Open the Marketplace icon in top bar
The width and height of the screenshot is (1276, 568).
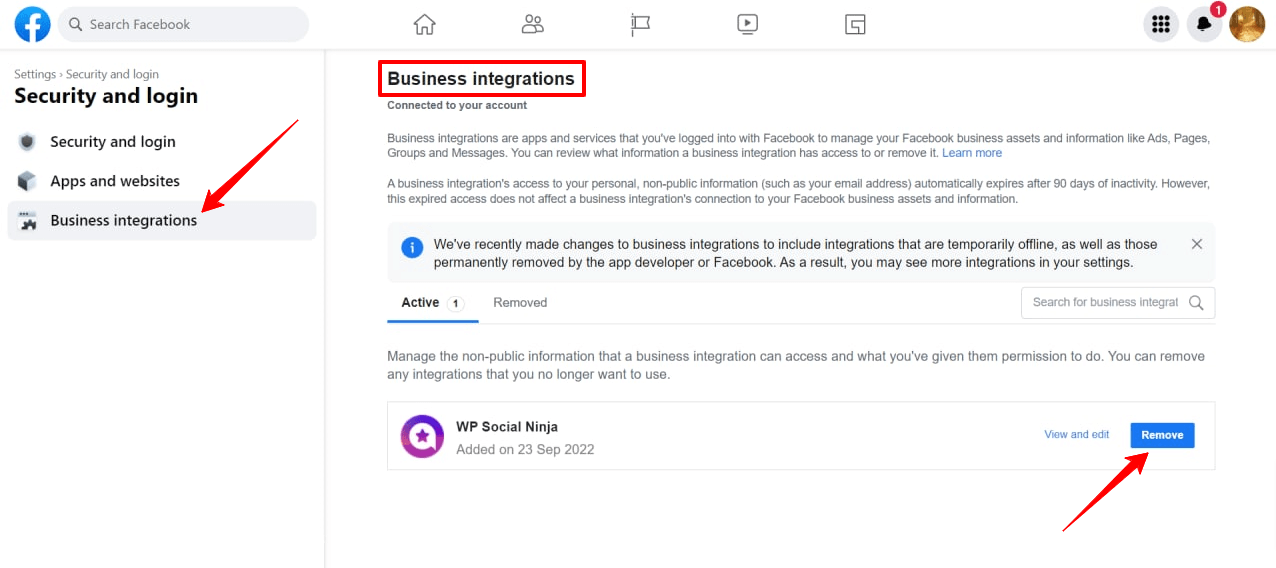855,25
